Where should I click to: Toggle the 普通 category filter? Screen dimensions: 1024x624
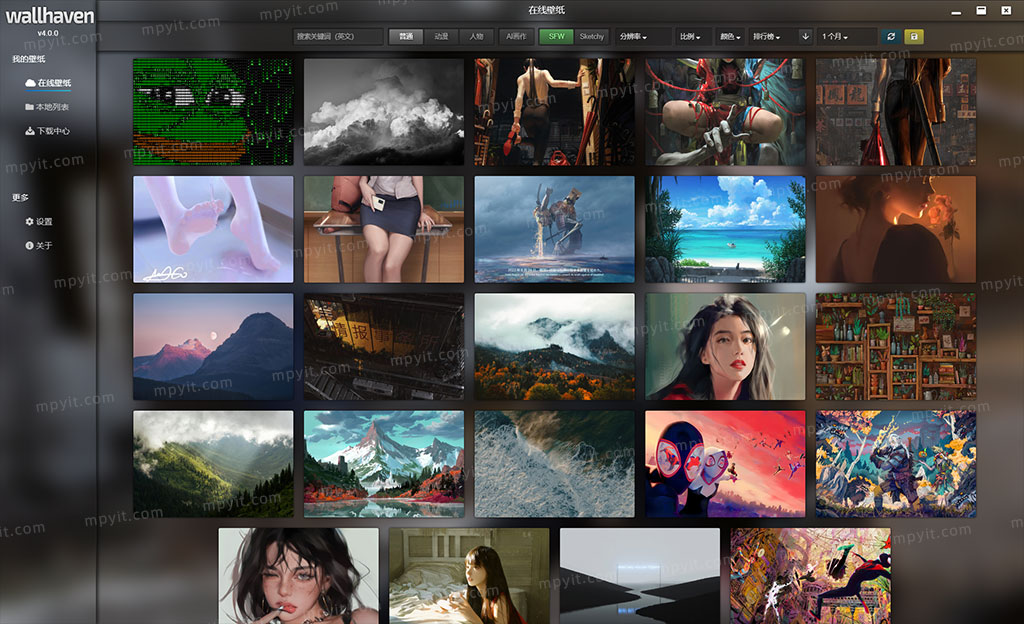point(406,37)
